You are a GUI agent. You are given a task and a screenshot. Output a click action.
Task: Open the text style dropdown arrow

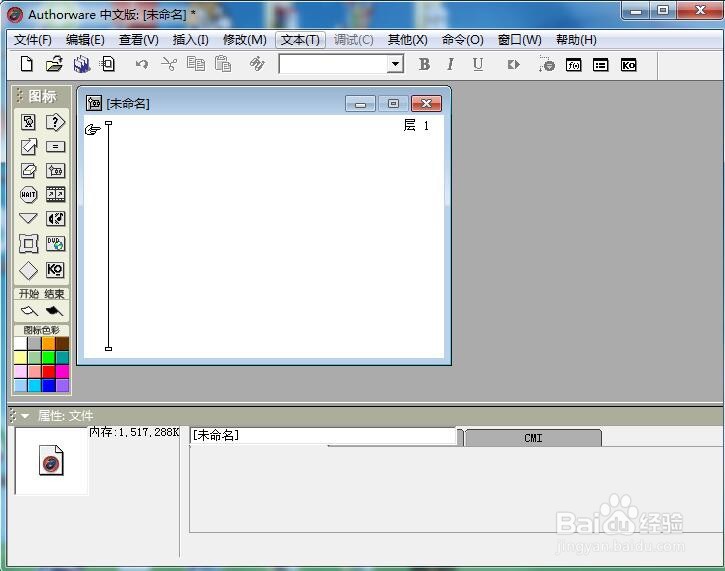[x=395, y=64]
